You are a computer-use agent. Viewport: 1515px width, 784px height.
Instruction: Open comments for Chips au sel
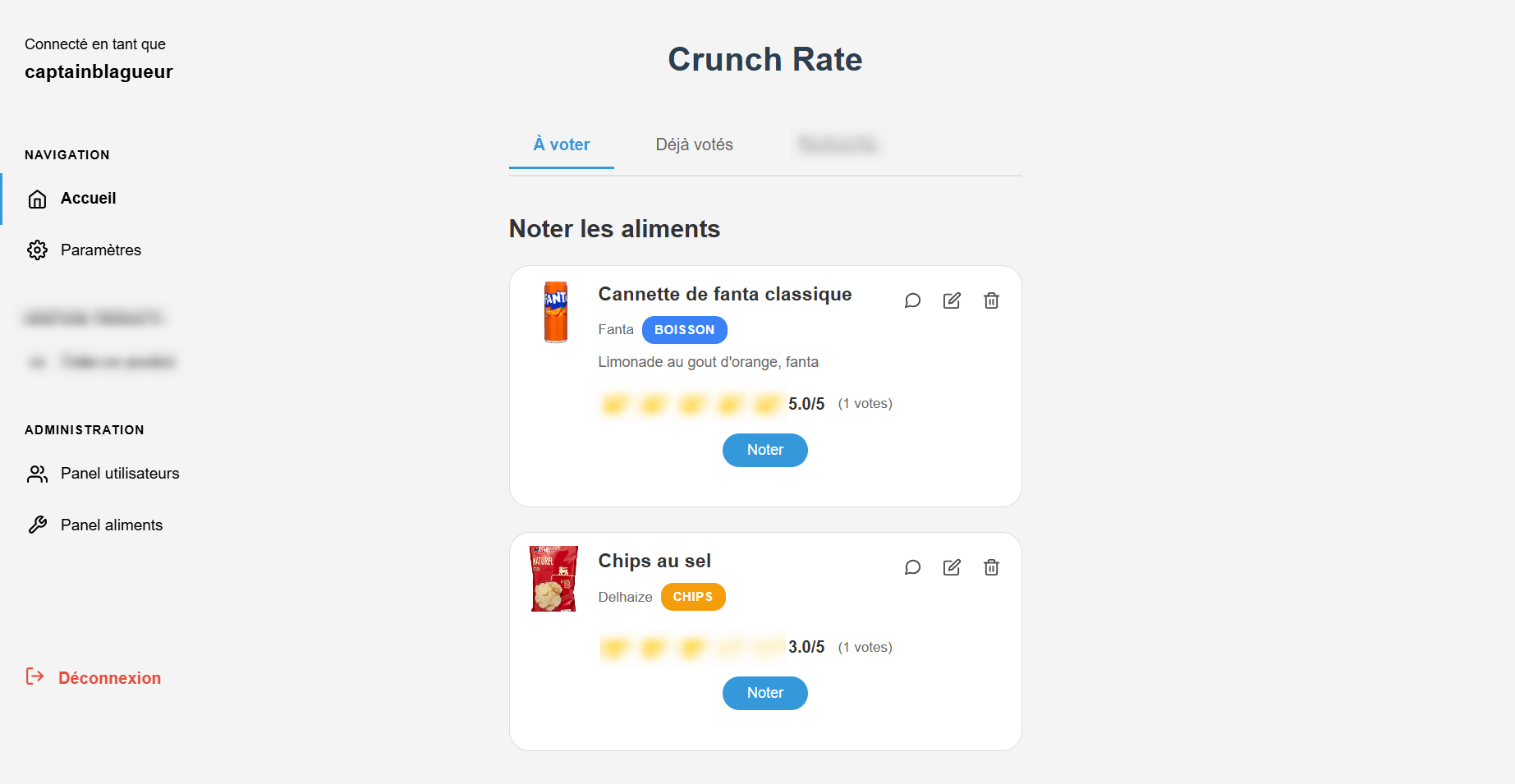tap(912, 567)
